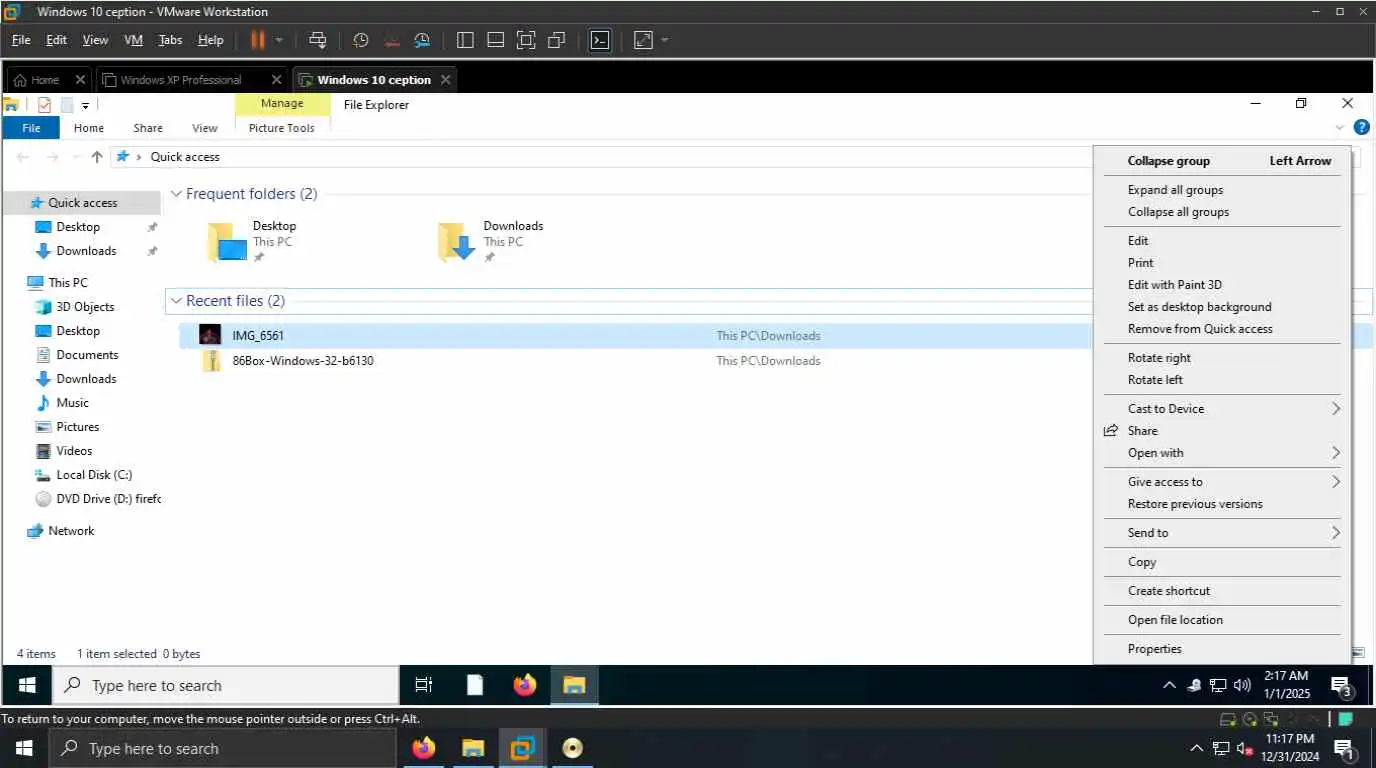Show hidden icons in the host tray

tap(1196, 748)
